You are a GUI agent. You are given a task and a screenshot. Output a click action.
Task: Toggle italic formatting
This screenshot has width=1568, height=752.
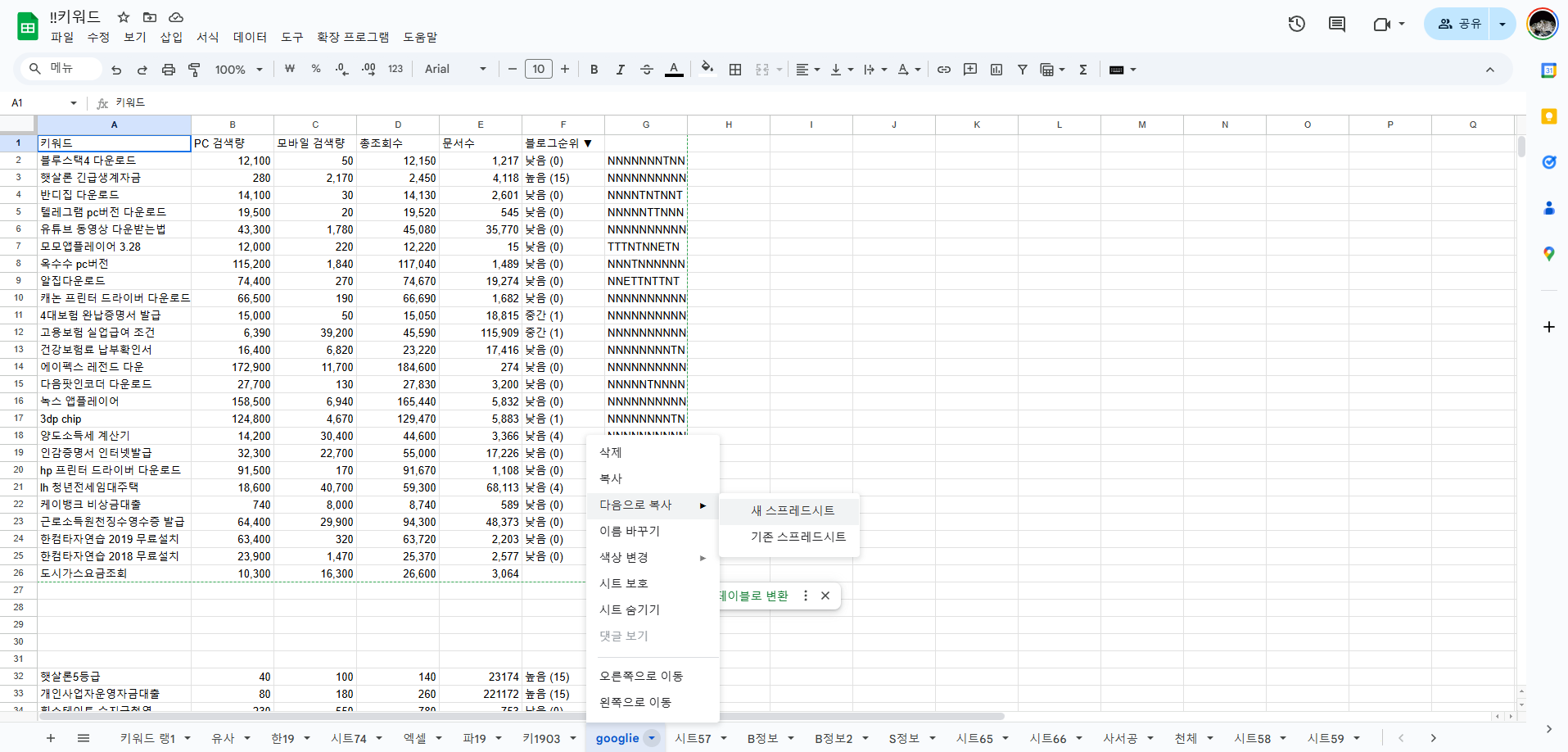pos(621,70)
